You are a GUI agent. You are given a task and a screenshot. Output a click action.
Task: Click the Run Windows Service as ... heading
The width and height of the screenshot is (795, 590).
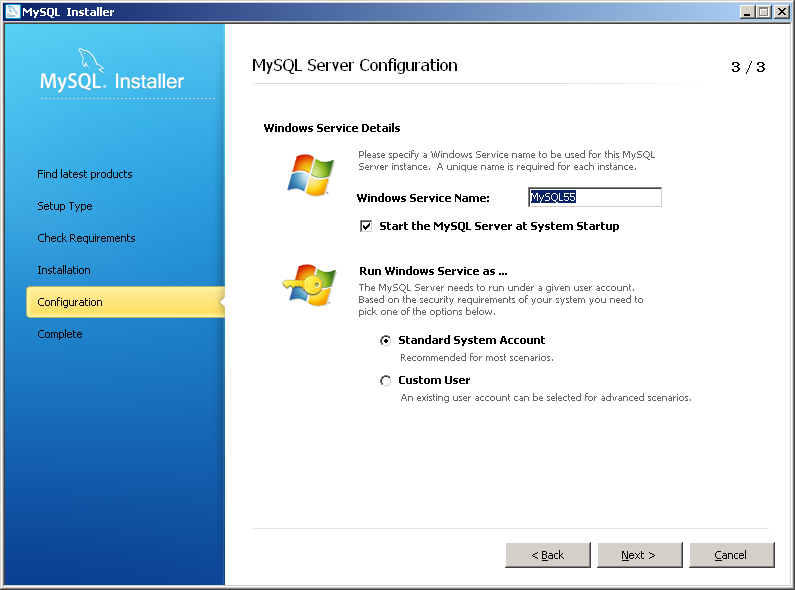(433, 271)
